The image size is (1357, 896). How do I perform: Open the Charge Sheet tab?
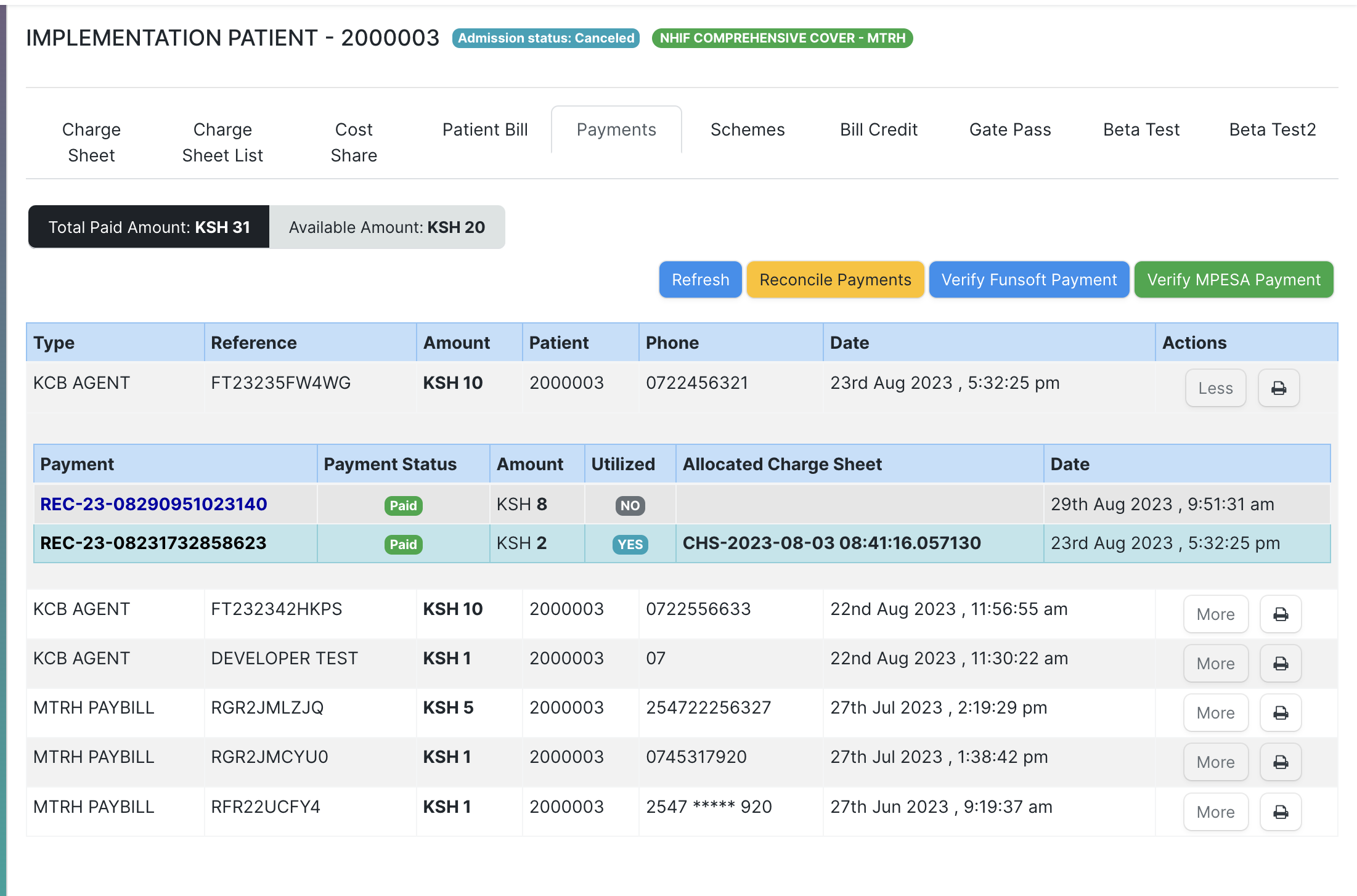pos(91,142)
